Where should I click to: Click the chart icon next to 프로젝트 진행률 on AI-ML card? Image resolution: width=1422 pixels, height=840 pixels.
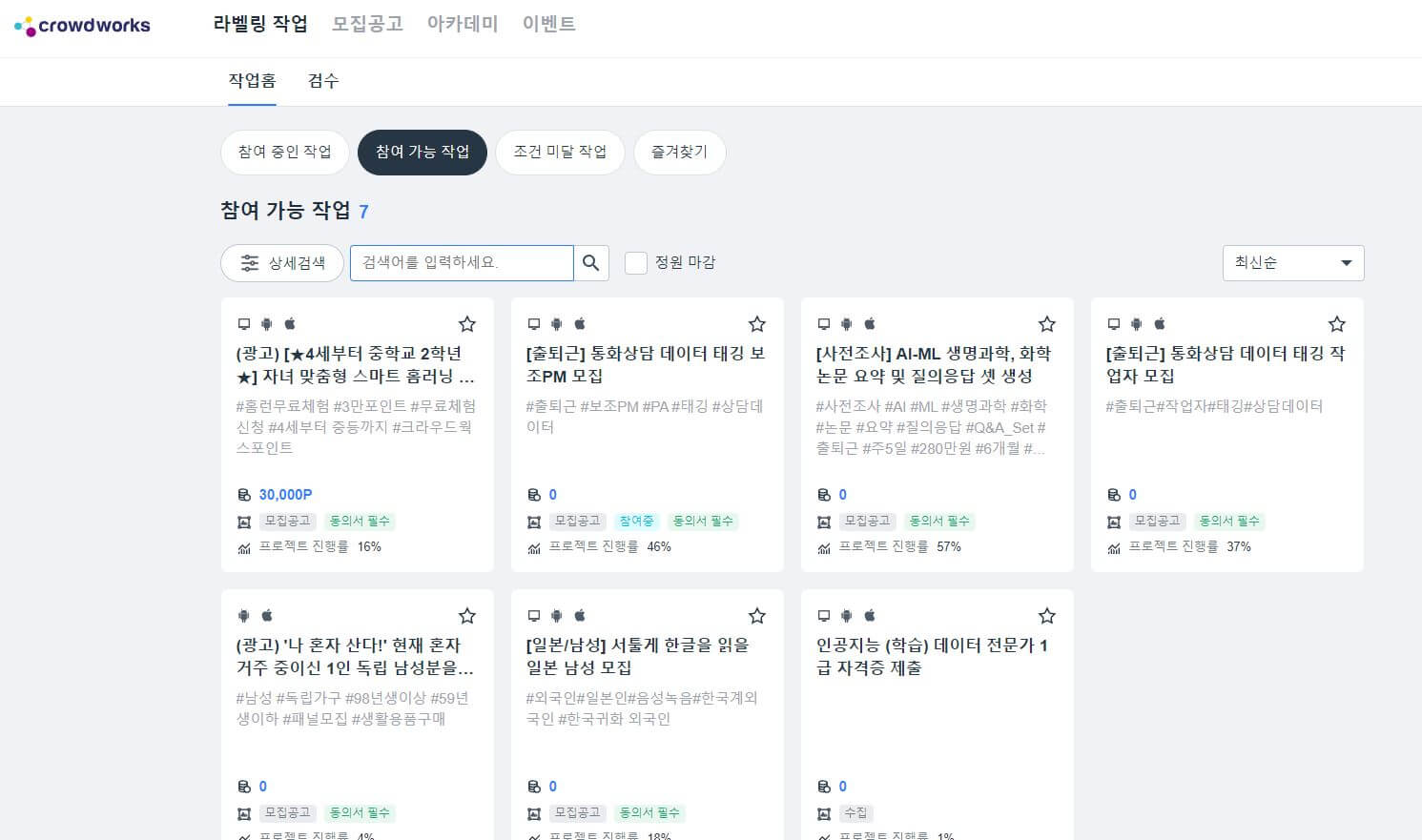click(x=824, y=547)
